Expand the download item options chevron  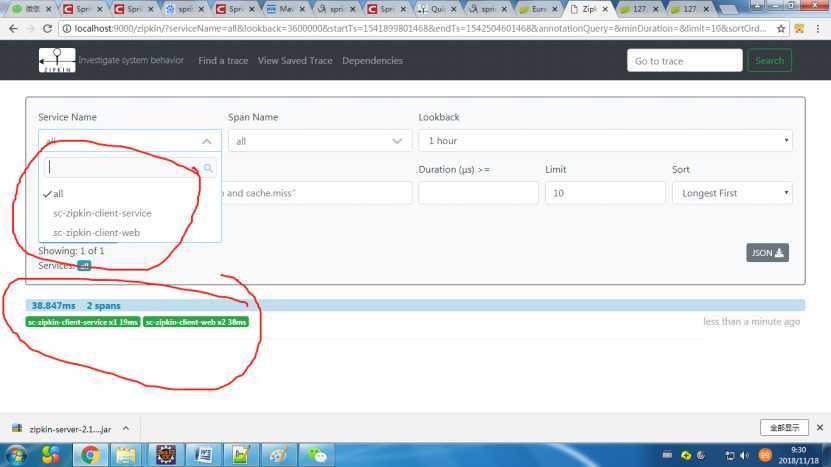point(126,428)
